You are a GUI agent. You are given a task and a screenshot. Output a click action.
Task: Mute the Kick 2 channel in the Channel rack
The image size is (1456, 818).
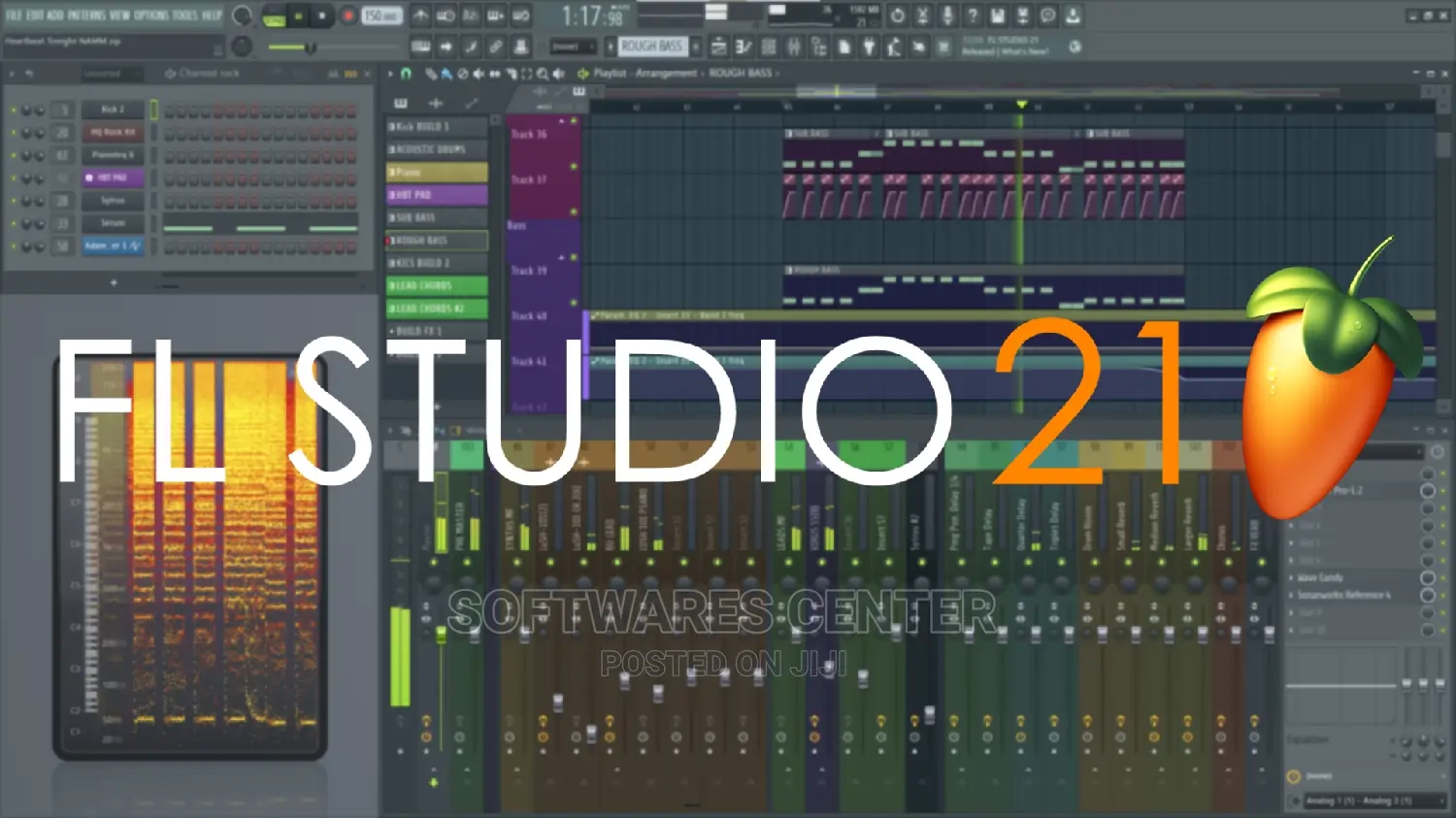(x=14, y=110)
